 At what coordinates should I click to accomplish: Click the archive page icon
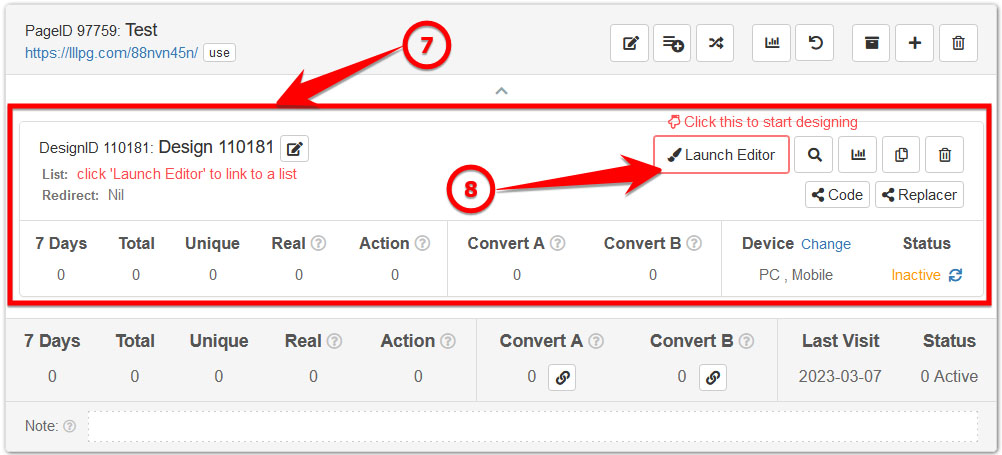[871, 43]
